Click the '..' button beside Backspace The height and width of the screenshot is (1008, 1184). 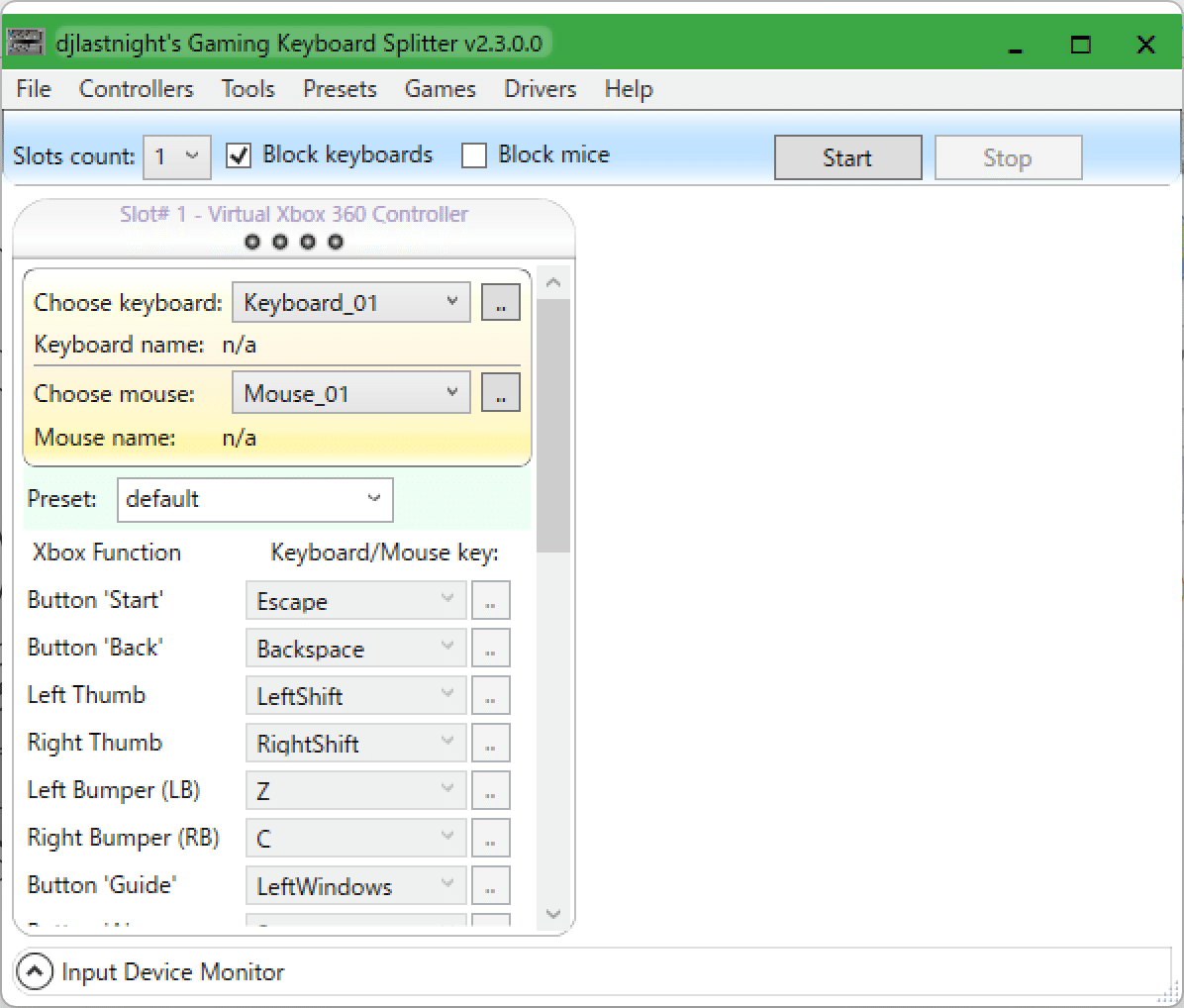coord(491,648)
